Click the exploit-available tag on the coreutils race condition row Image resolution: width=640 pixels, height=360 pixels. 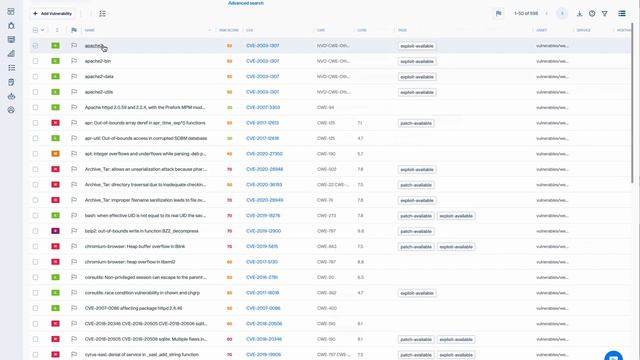click(417, 293)
